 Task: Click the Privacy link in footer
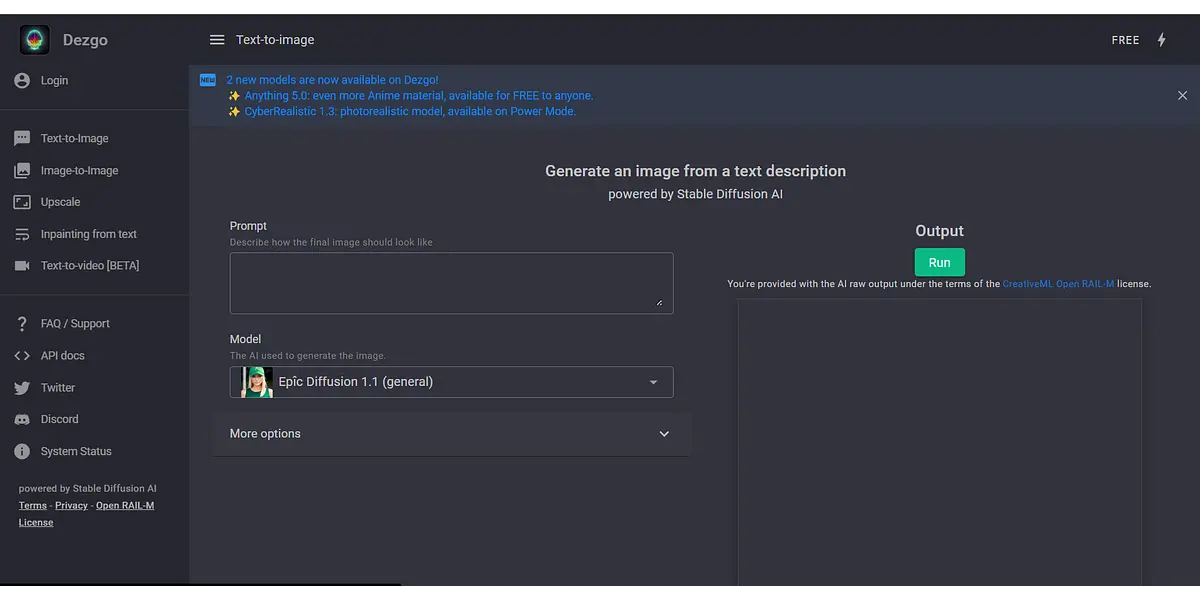coord(71,506)
